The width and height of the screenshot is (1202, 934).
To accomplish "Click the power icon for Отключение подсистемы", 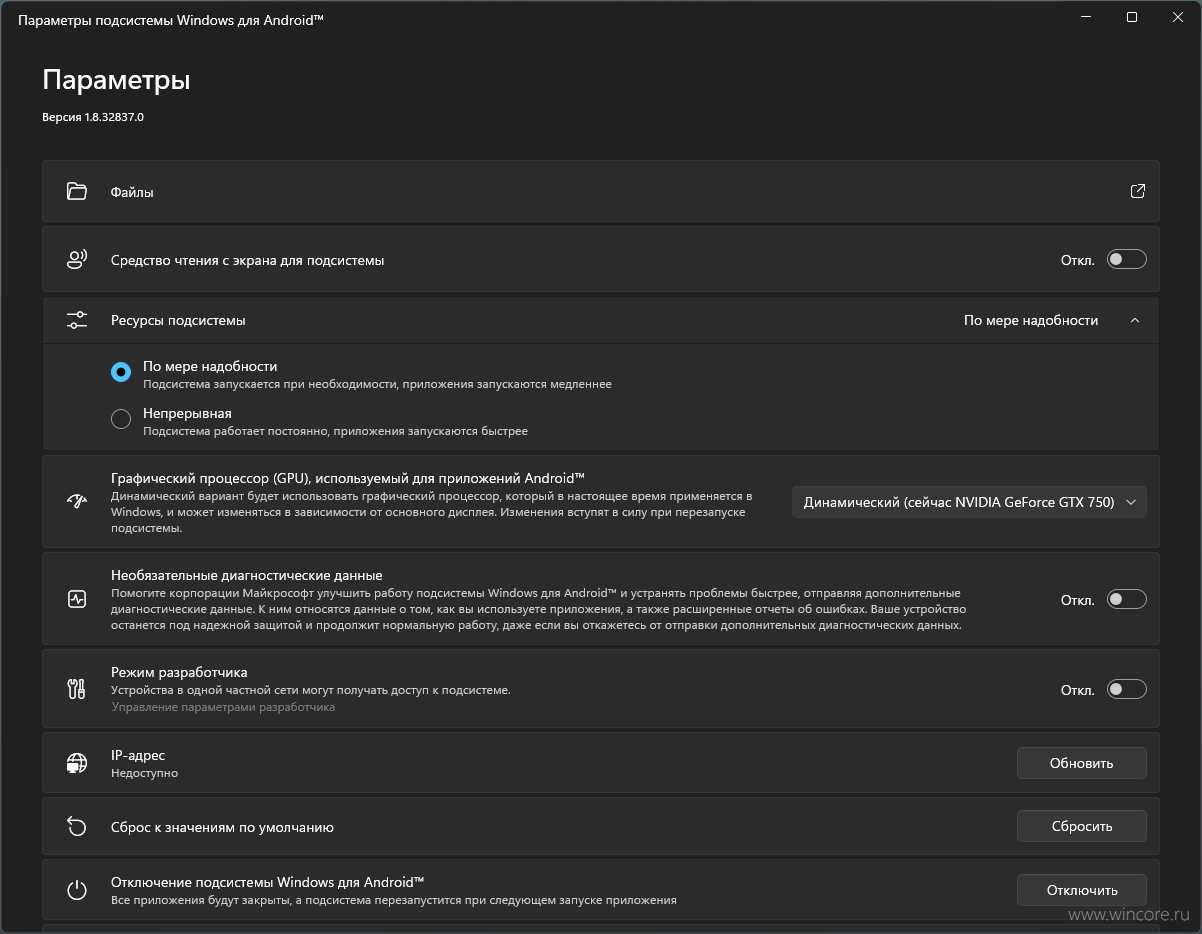I will point(77,890).
